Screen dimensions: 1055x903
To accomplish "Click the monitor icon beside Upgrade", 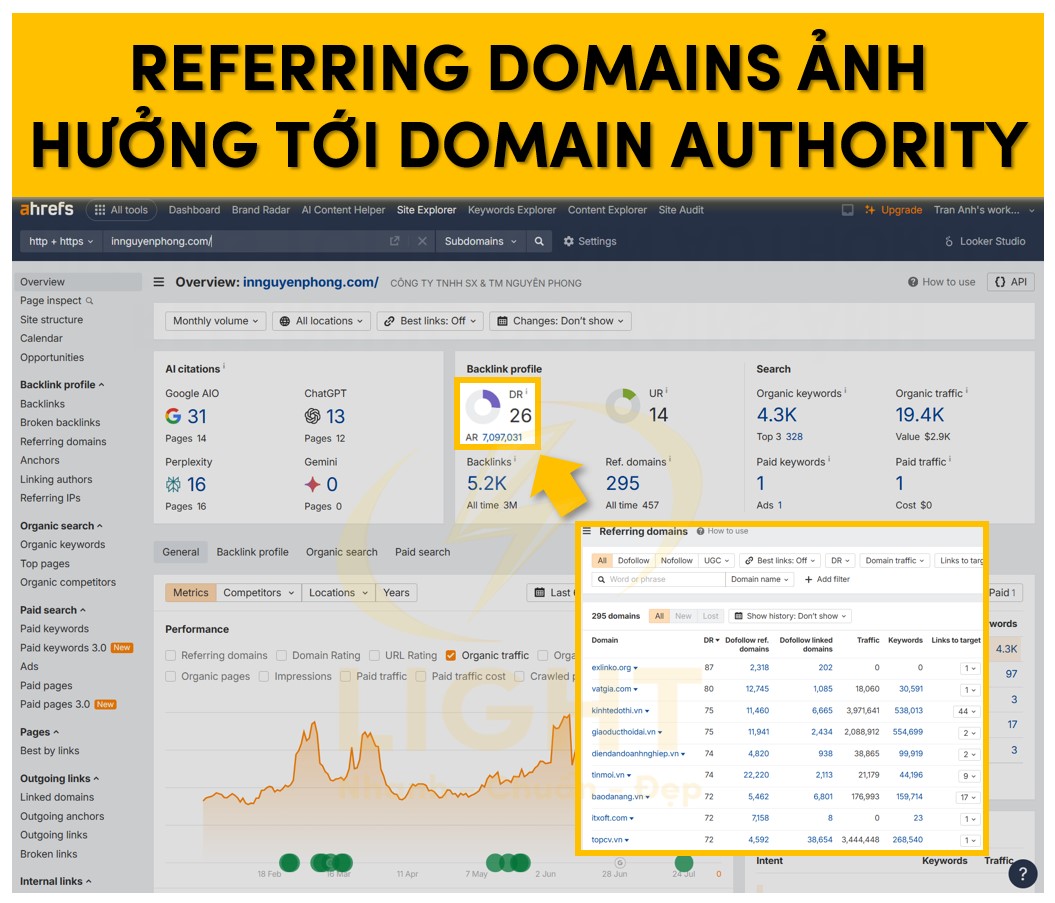I will pyautogui.click(x=848, y=210).
